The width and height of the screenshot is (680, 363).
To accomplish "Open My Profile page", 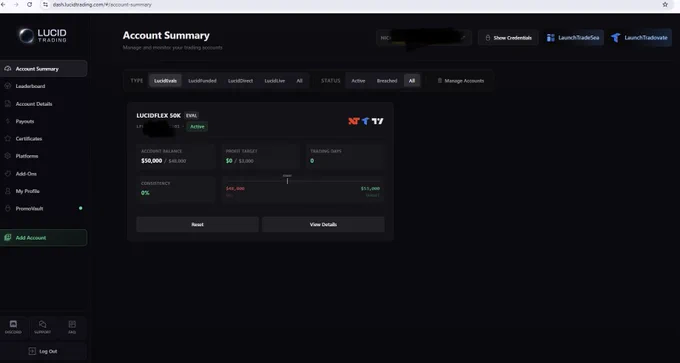I will click(43, 191).
